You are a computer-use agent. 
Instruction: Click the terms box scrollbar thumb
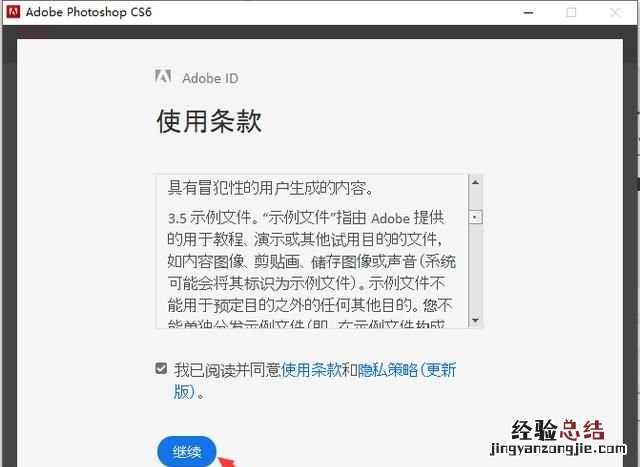point(475,217)
